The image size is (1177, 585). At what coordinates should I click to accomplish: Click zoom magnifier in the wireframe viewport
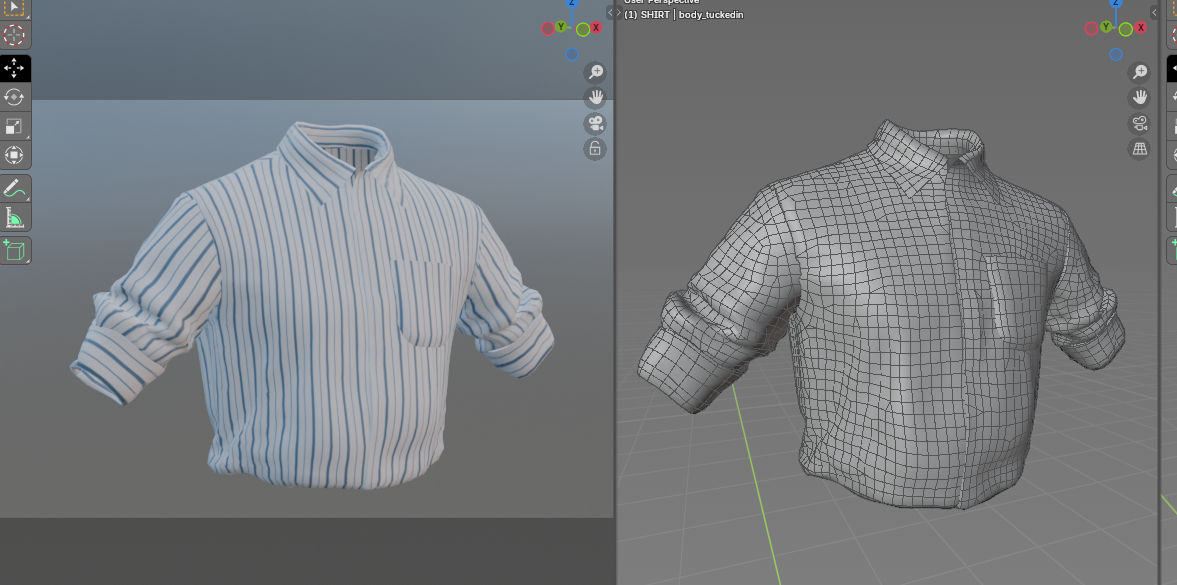click(x=1139, y=72)
